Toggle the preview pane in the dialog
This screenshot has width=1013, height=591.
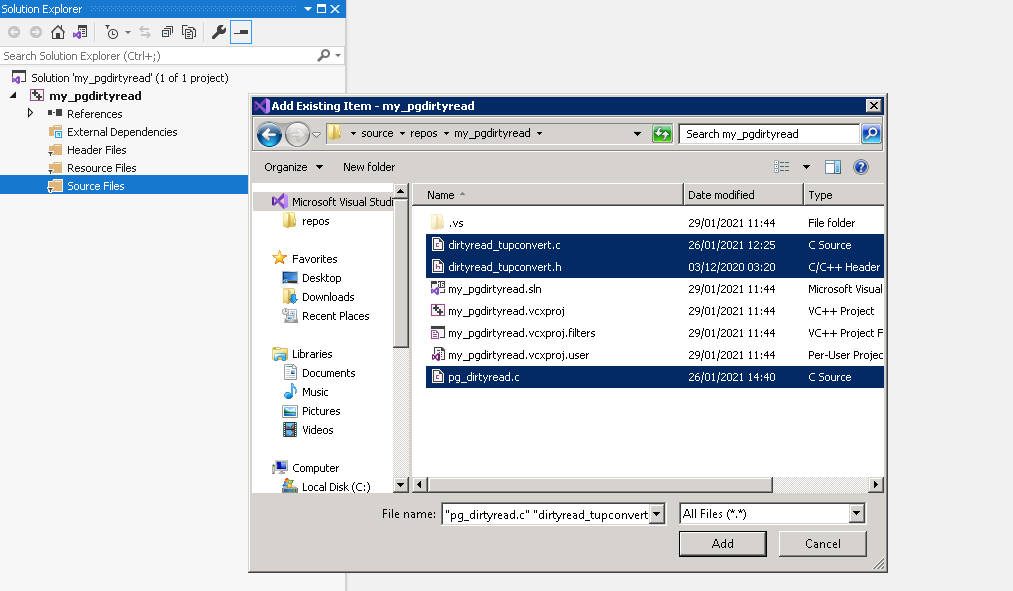click(x=834, y=166)
